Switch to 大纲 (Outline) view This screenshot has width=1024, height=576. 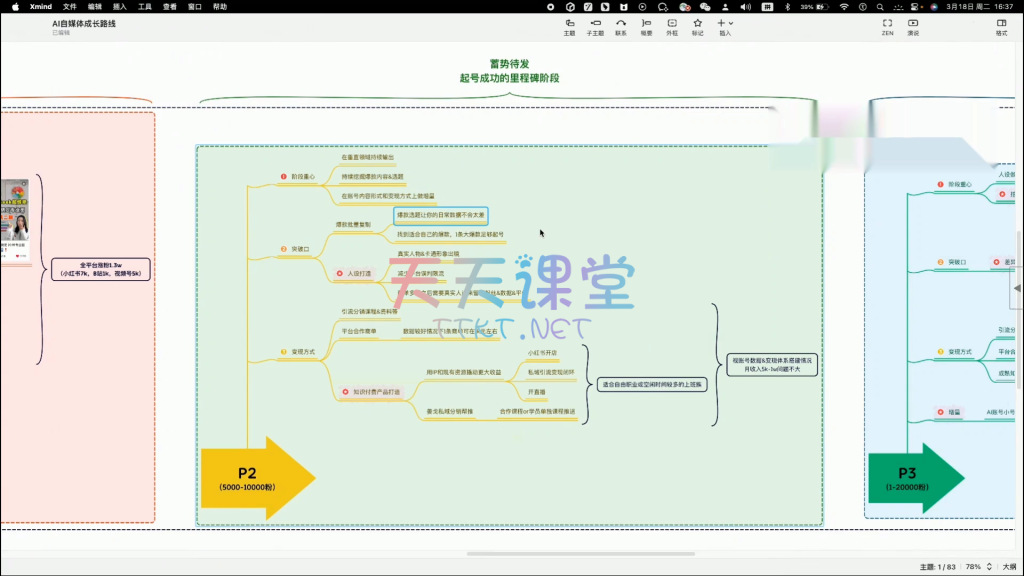pos(1009,567)
